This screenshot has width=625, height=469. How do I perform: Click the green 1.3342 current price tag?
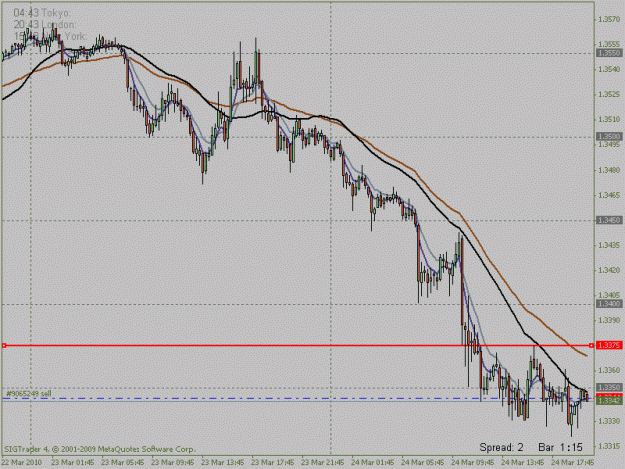(x=609, y=401)
